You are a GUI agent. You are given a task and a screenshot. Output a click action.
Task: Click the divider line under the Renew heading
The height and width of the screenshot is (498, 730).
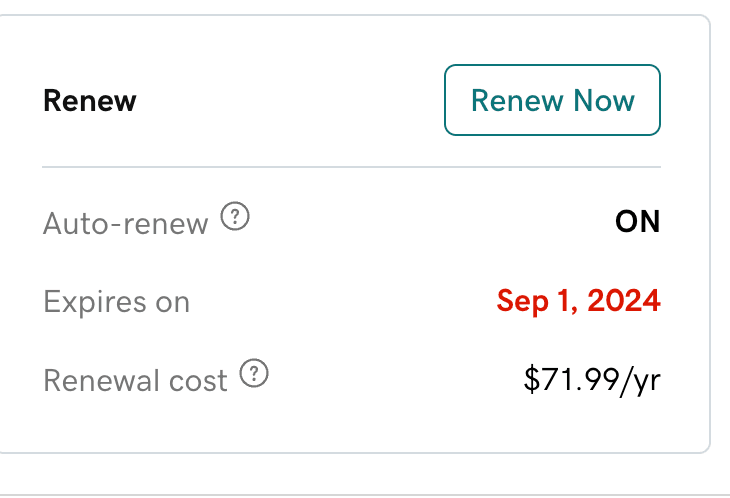click(351, 166)
